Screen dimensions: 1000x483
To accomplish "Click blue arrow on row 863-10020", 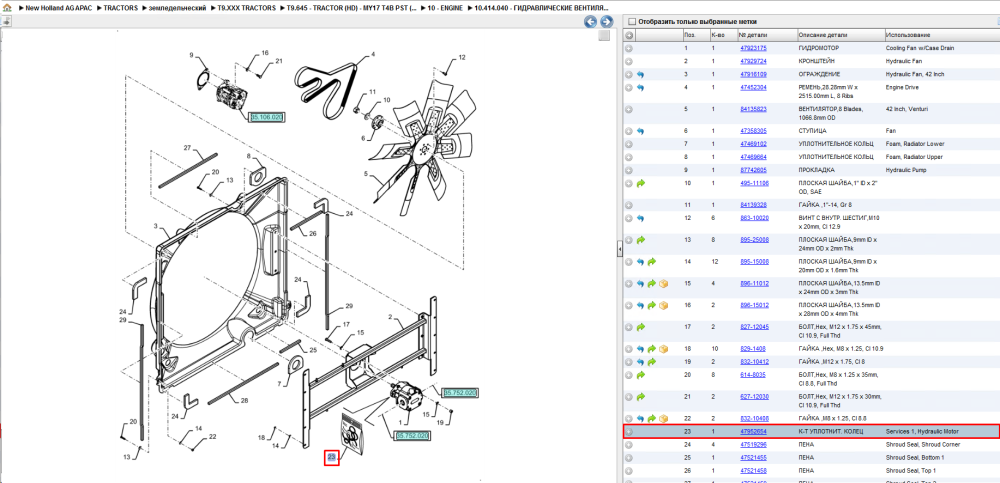I will click(x=640, y=218).
